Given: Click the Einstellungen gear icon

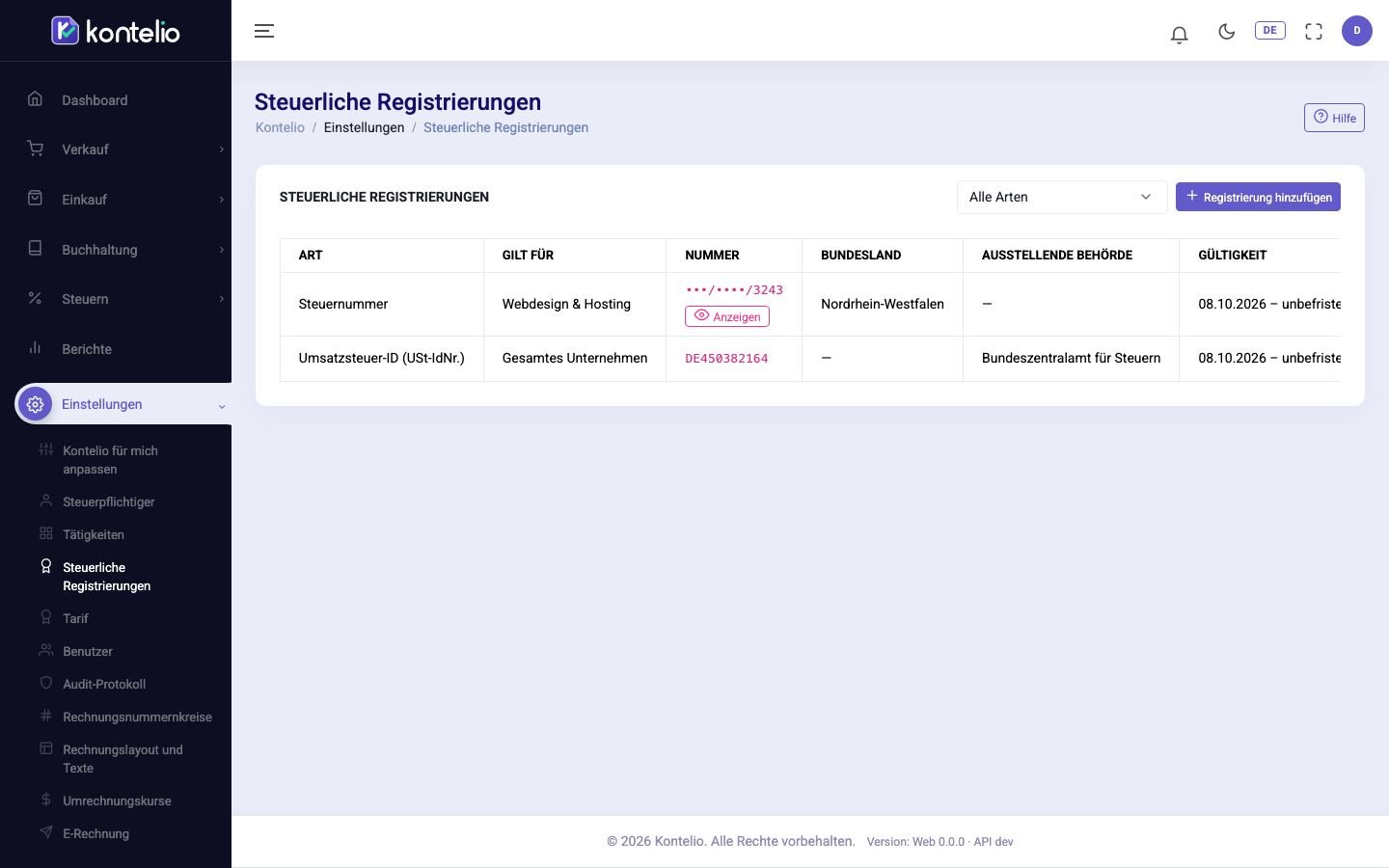Looking at the screenshot, I should pos(36,404).
